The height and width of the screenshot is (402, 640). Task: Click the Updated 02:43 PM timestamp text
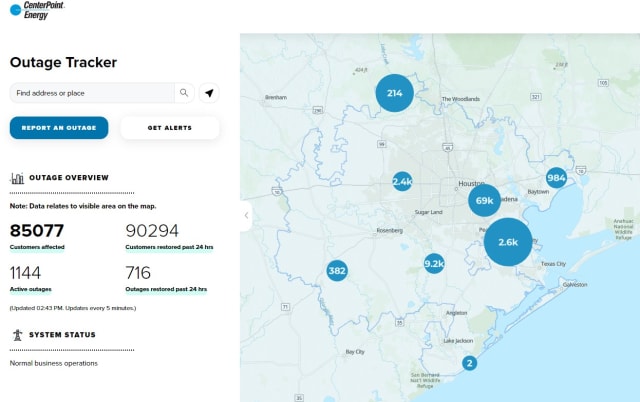click(x=73, y=308)
